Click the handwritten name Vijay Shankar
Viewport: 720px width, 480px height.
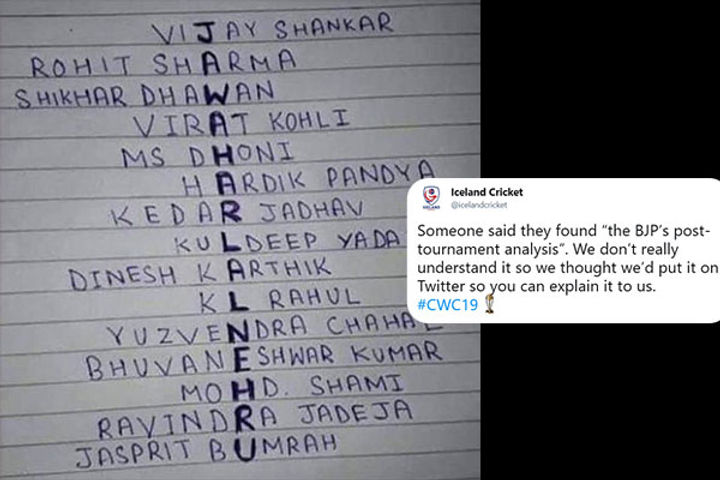pyautogui.click(x=272, y=28)
